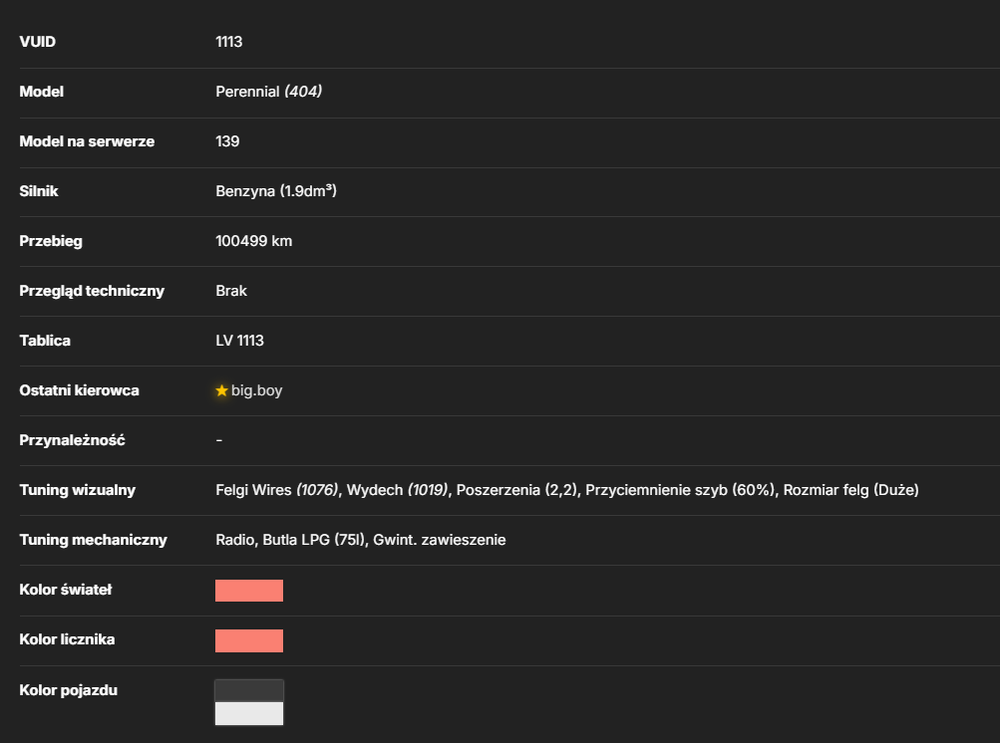Click the Tuning mechaniczny label
1000x743 pixels.
click(93, 540)
